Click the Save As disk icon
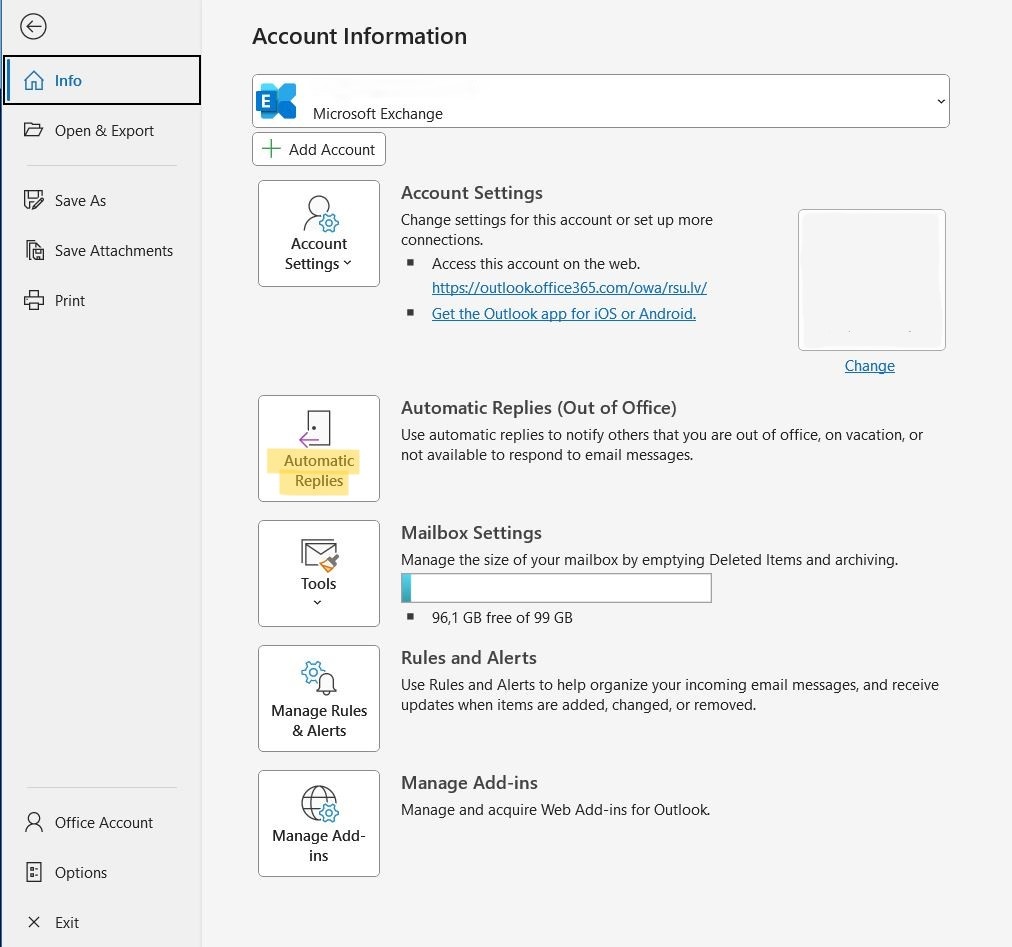This screenshot has width=1012, height=947. [34, 200]
